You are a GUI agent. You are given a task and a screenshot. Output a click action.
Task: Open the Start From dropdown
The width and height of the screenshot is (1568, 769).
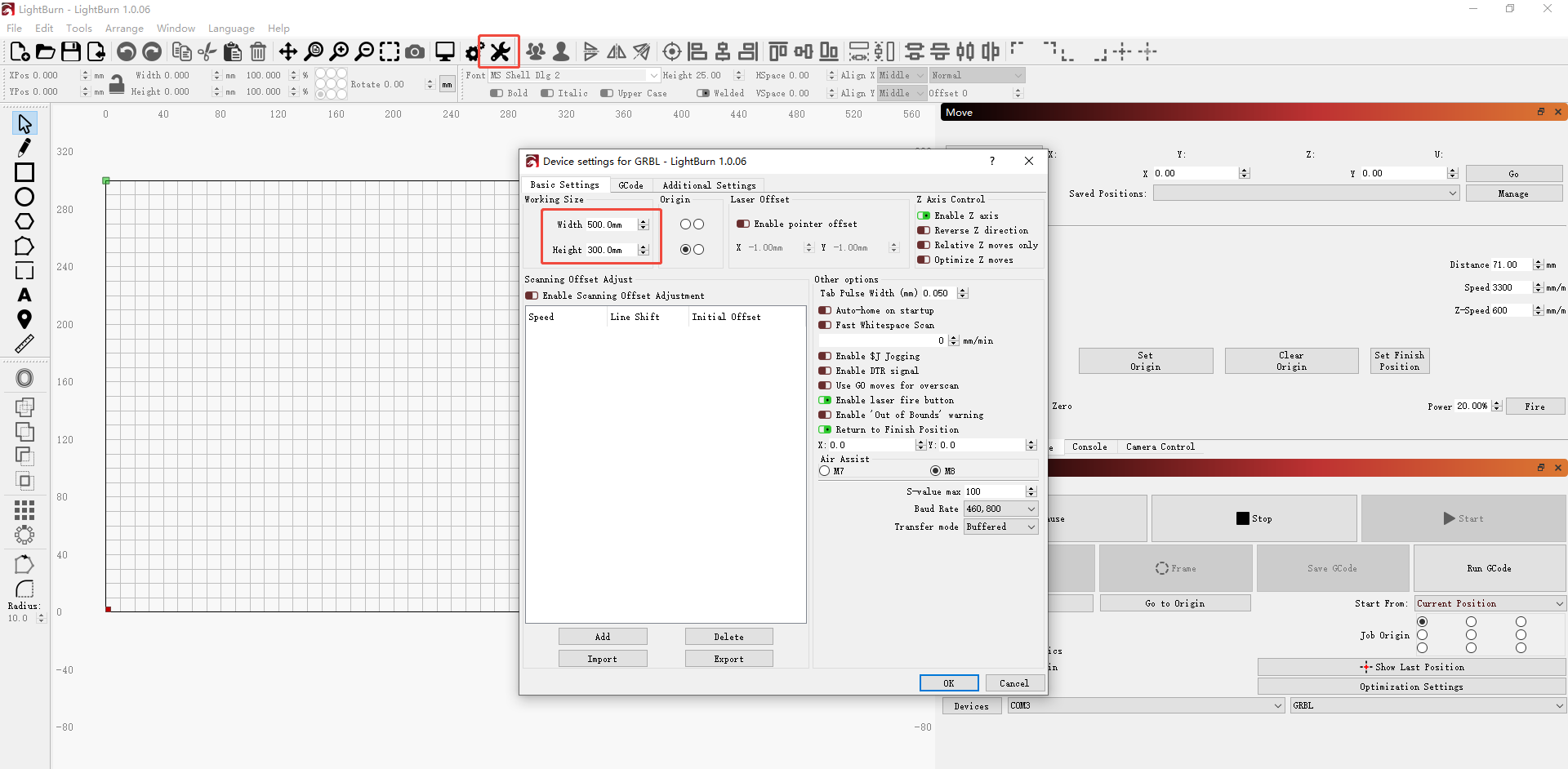coord(1490,603)
